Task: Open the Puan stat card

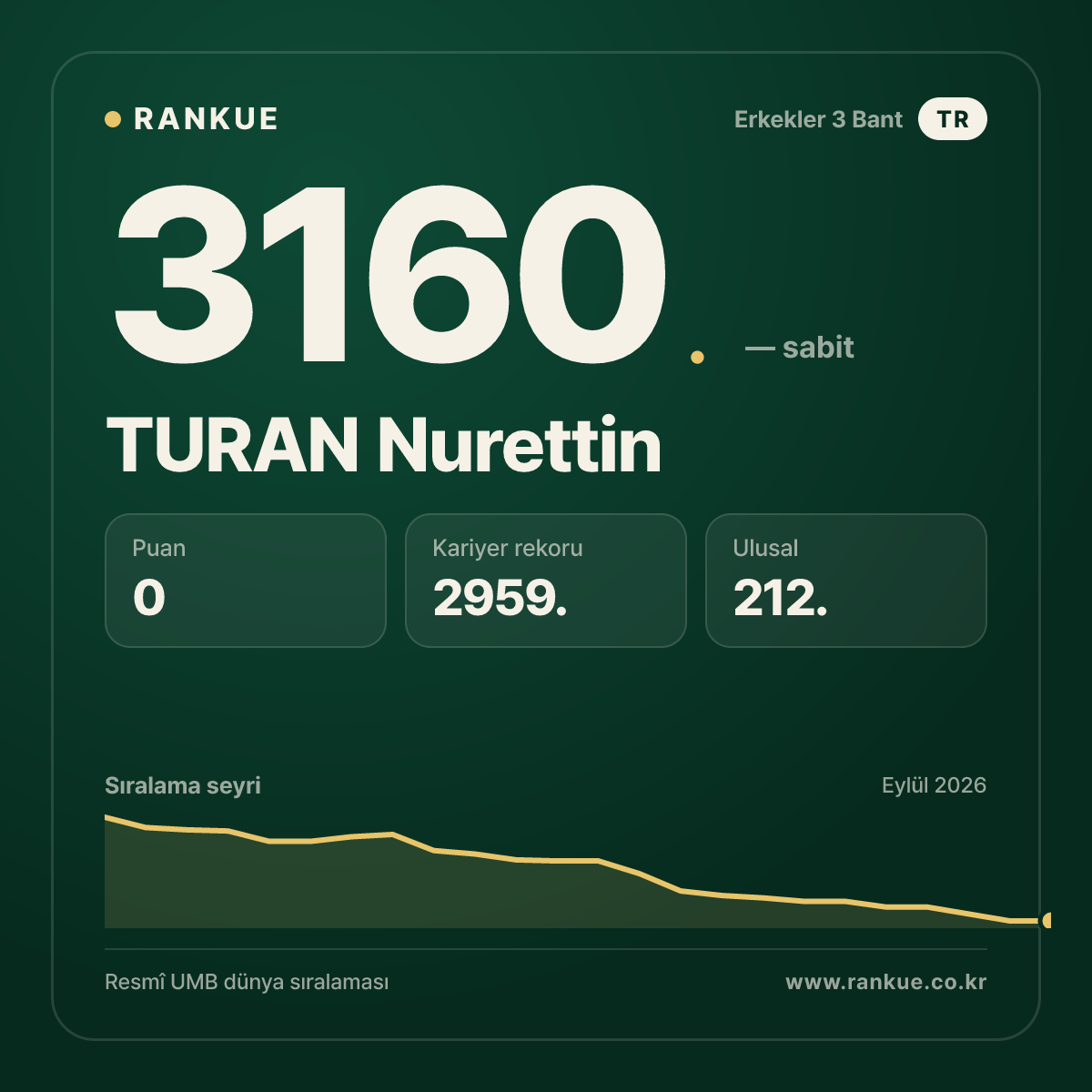Action: [246, 581]
